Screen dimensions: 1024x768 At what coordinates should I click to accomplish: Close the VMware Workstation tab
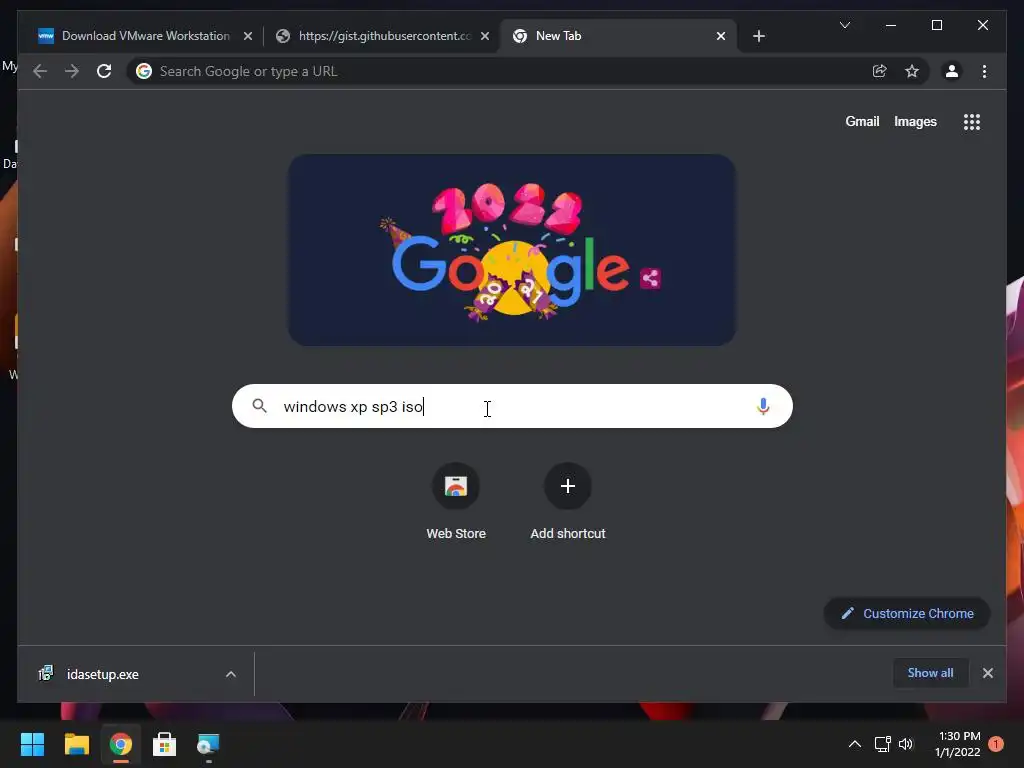[248, 36]
